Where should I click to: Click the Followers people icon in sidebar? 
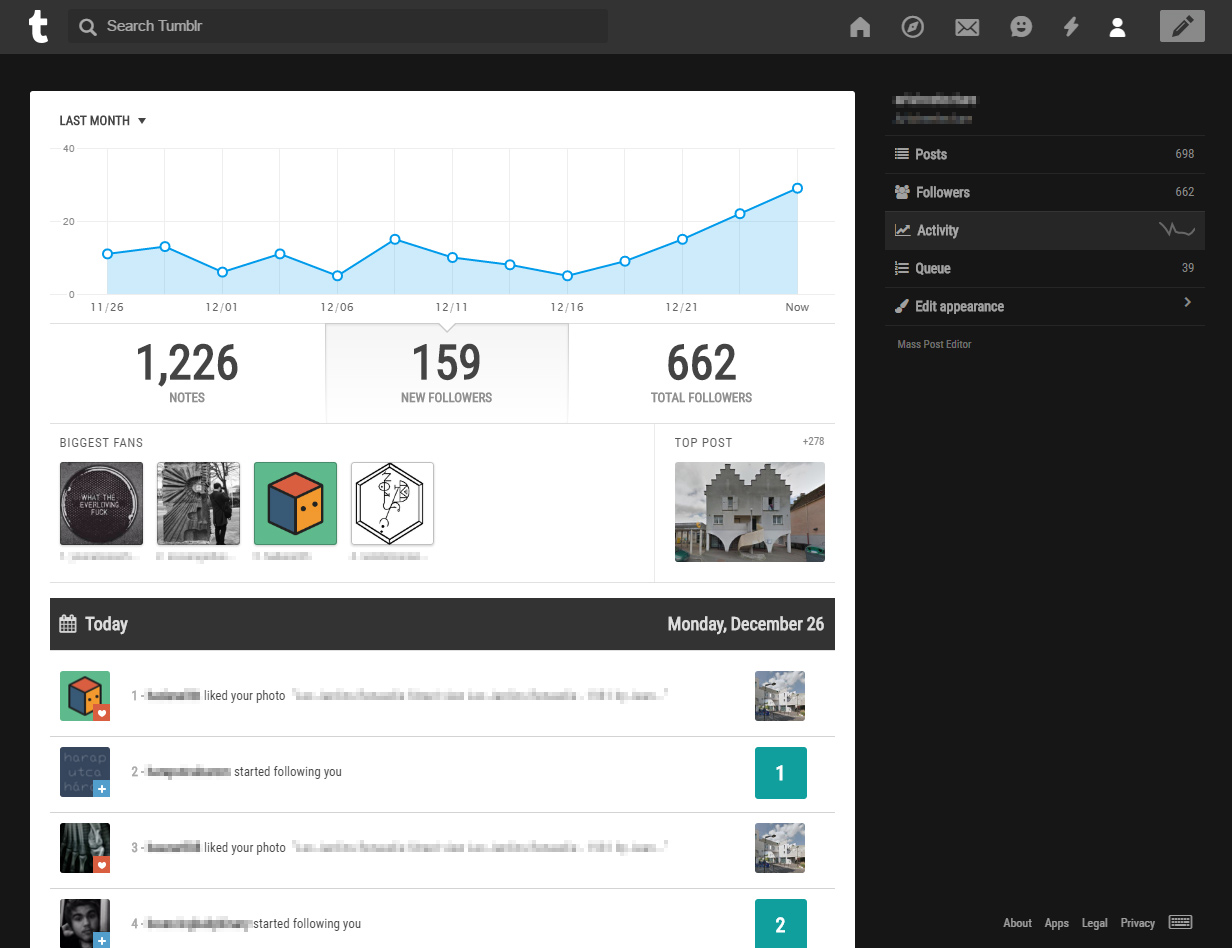click(902, 192)
